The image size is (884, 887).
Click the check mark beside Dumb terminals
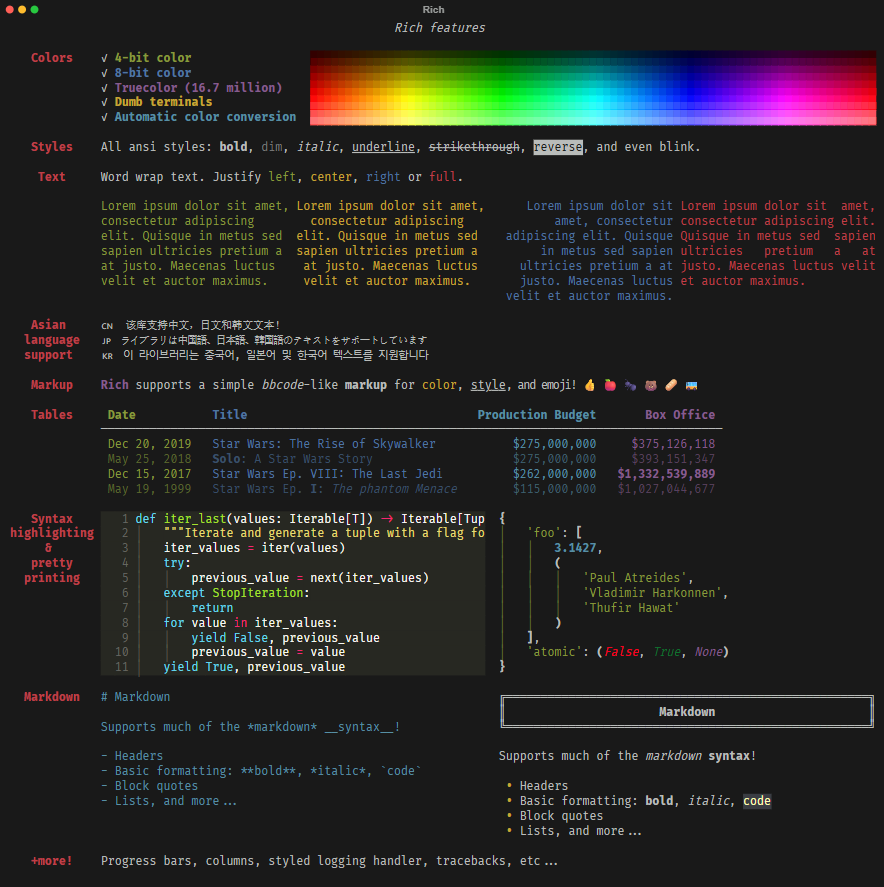[105, 102]
